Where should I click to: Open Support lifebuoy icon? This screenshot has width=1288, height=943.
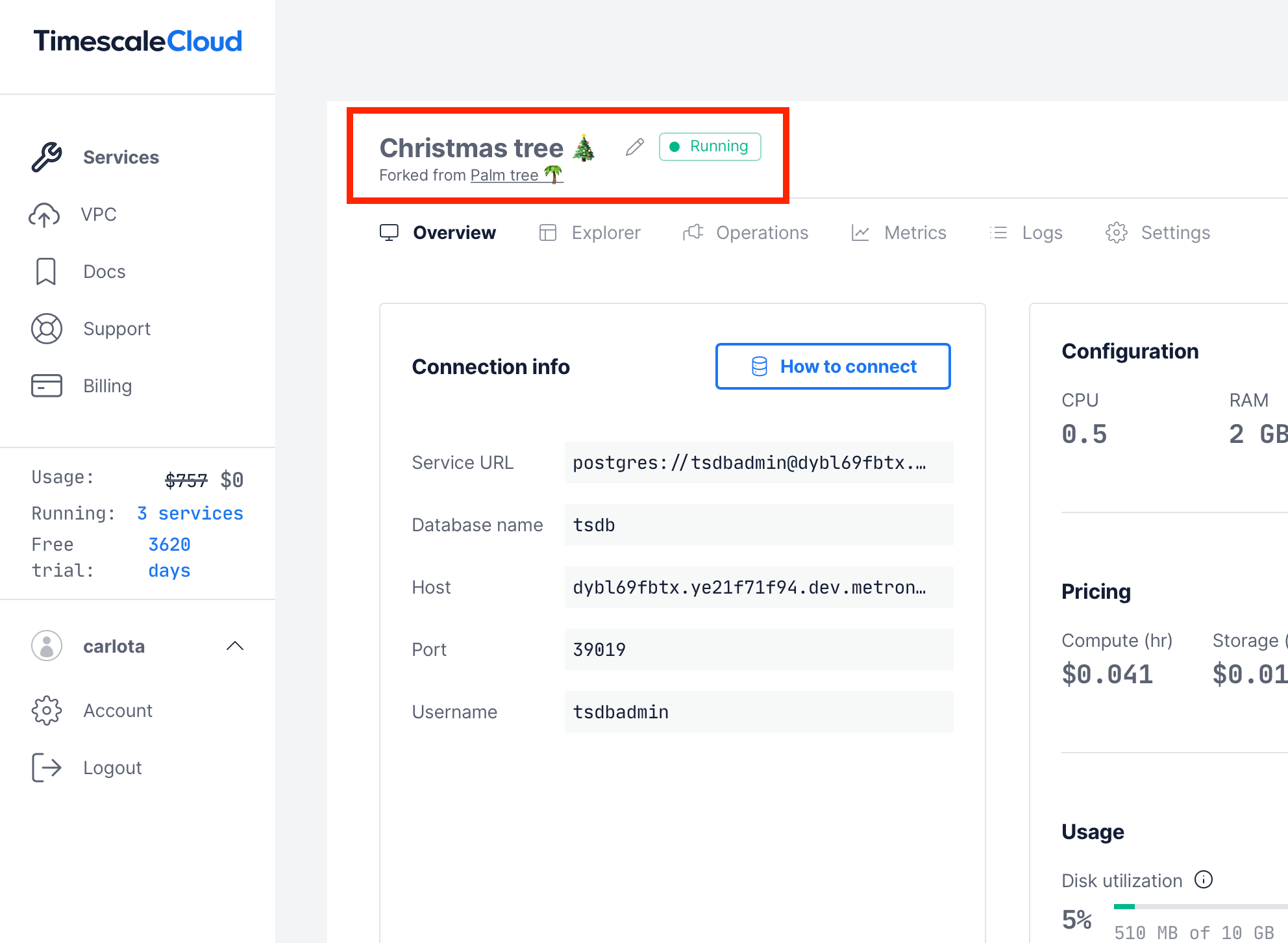coord(47,329)
